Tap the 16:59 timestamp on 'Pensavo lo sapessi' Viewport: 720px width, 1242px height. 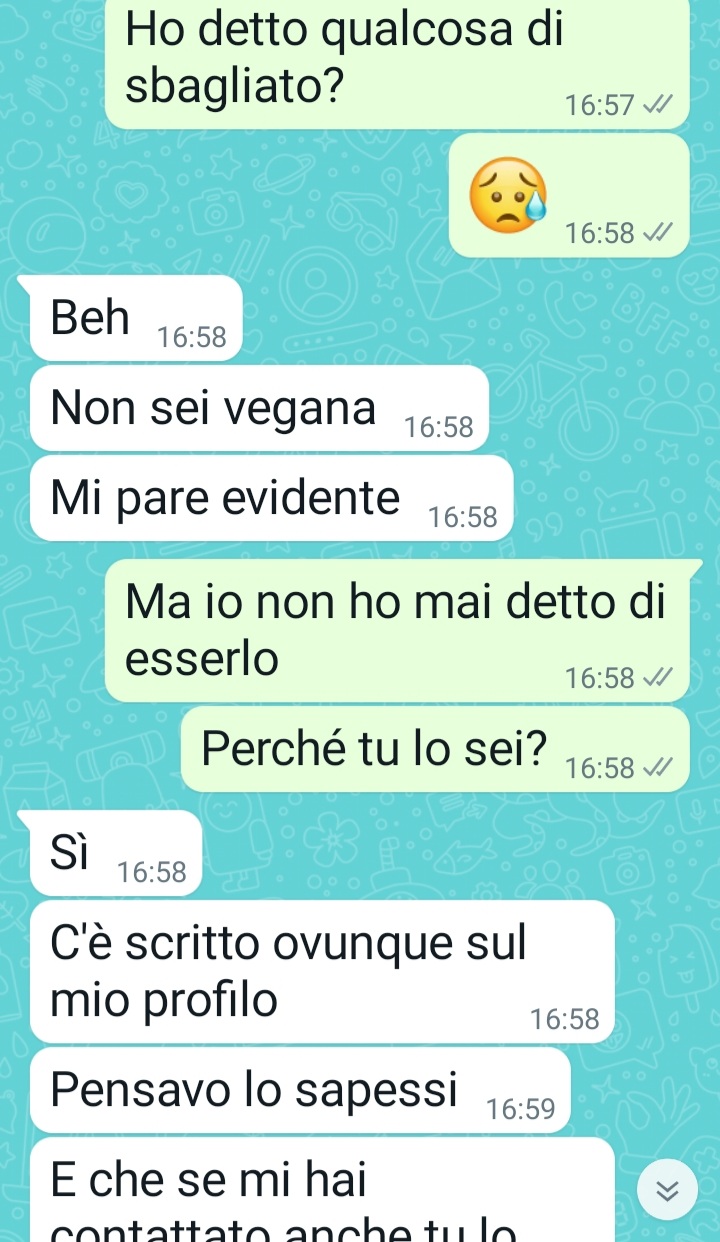[520, 1109]
